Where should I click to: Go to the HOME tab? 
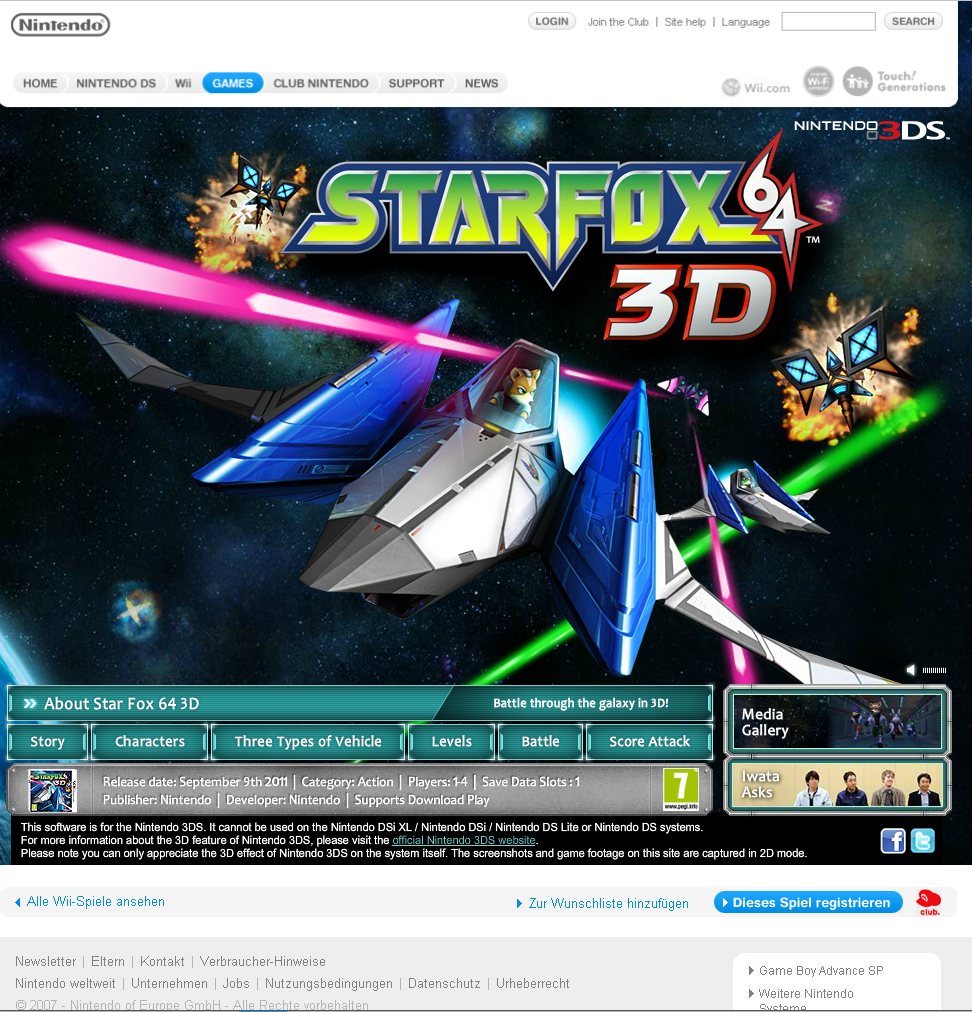coord(40,83)
